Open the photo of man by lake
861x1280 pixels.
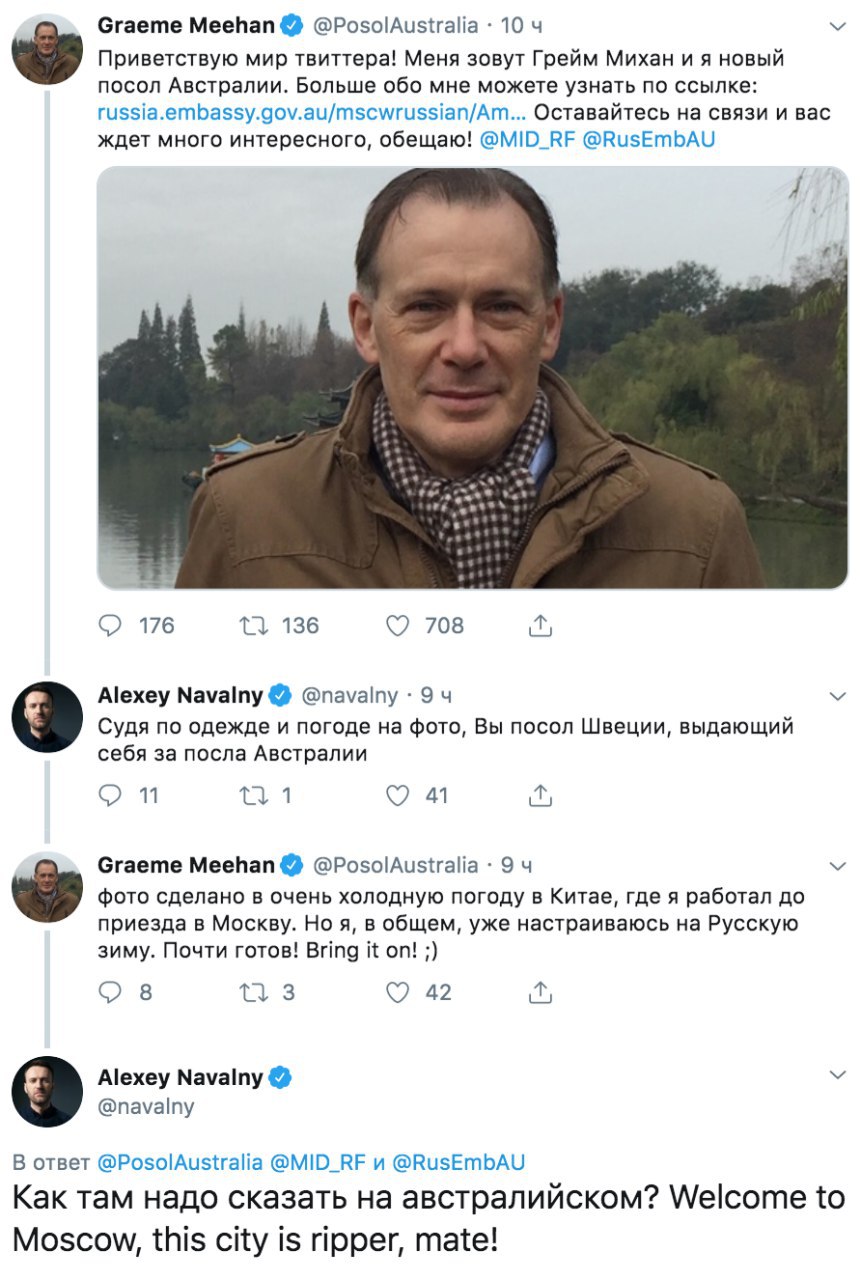click(472, 377)
